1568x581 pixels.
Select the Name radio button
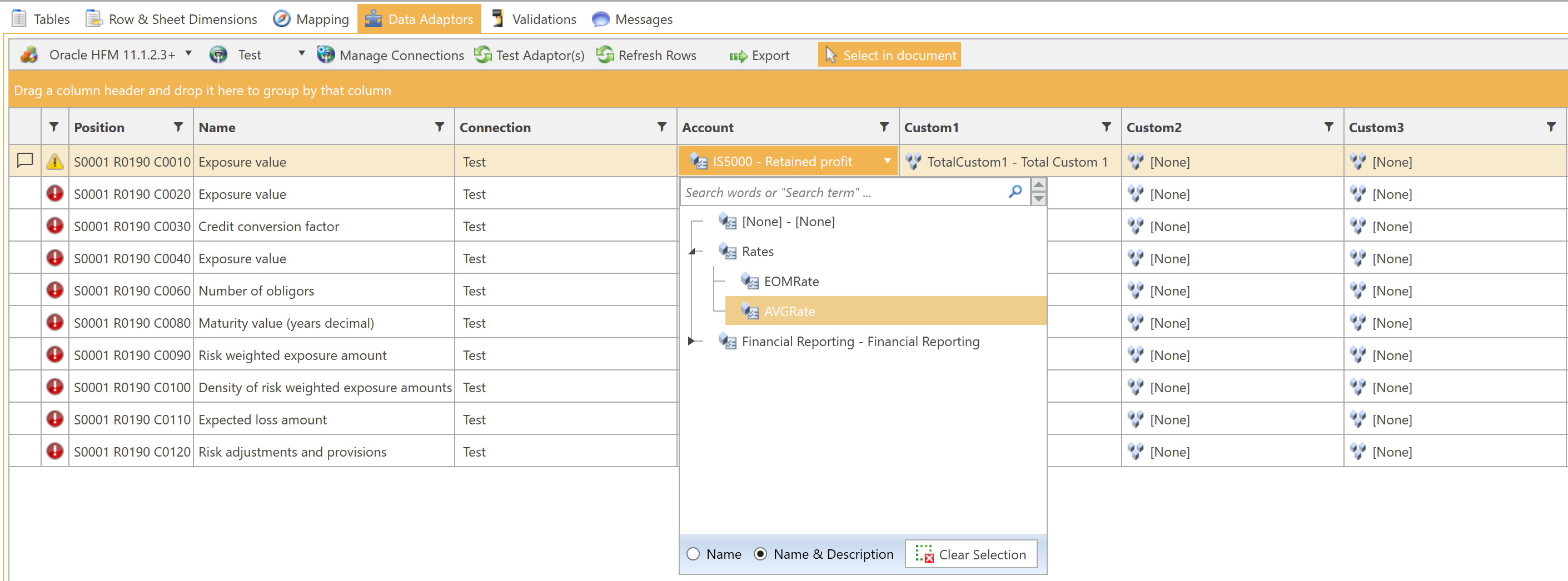pos(693,554)
